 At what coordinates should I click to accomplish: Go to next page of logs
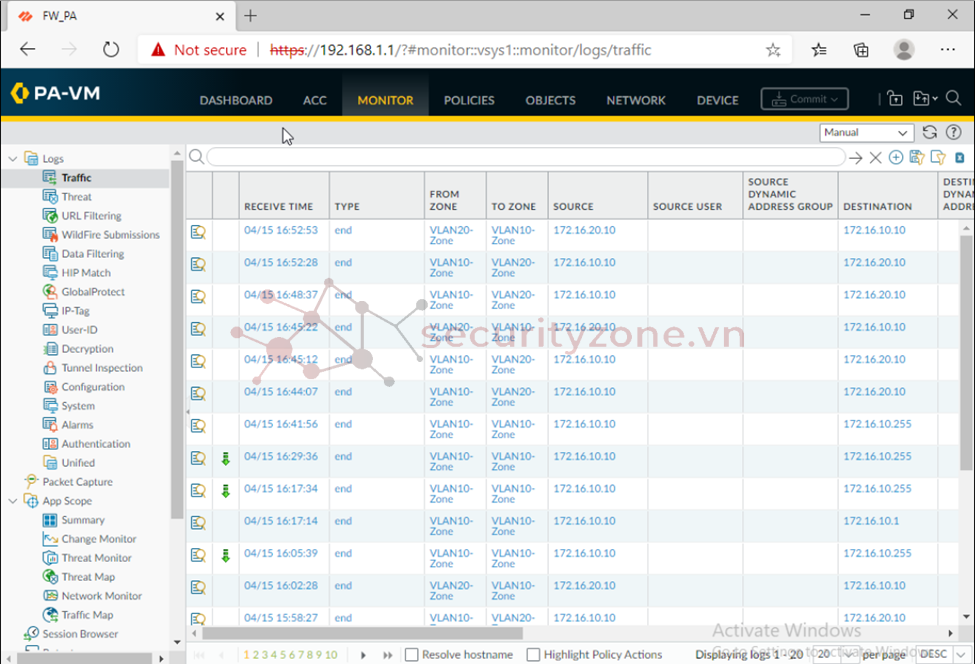[363, 655]
